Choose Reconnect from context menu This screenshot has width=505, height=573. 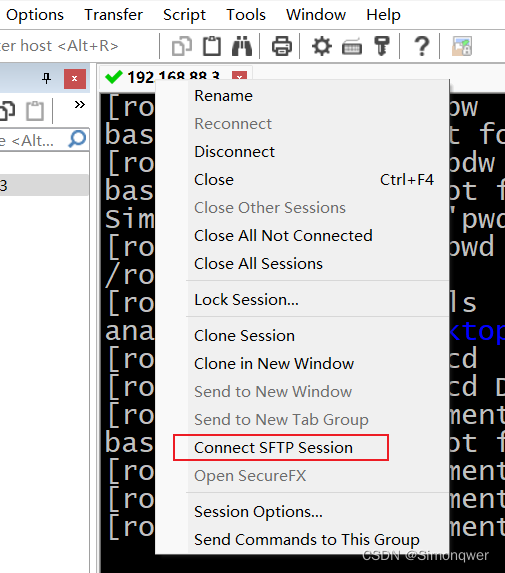pyautogui.click(x=303, y=124)
